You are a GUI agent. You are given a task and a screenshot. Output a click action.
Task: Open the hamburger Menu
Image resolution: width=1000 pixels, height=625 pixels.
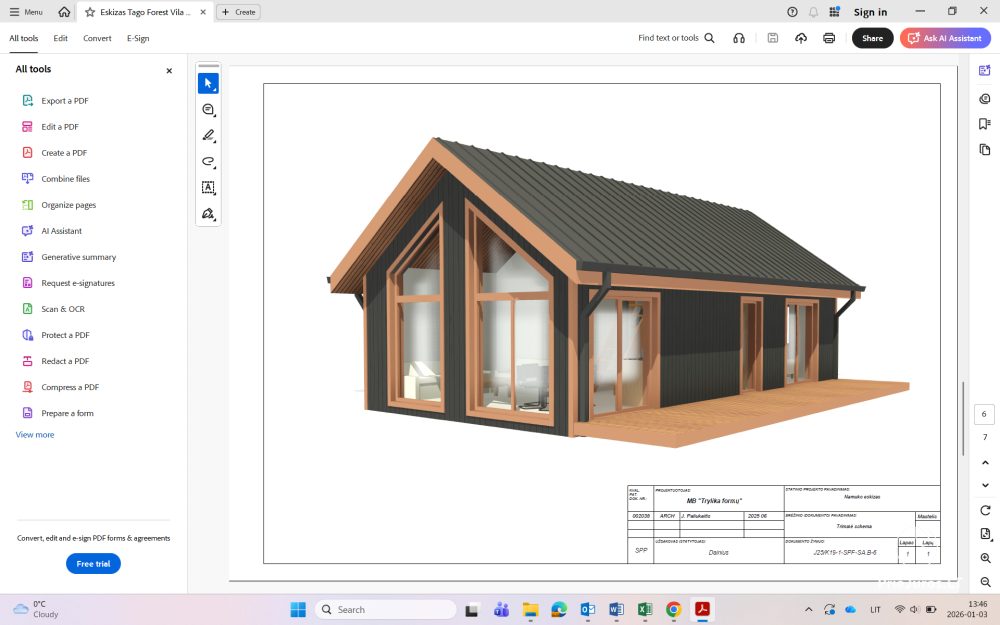[x=26, y=12]
